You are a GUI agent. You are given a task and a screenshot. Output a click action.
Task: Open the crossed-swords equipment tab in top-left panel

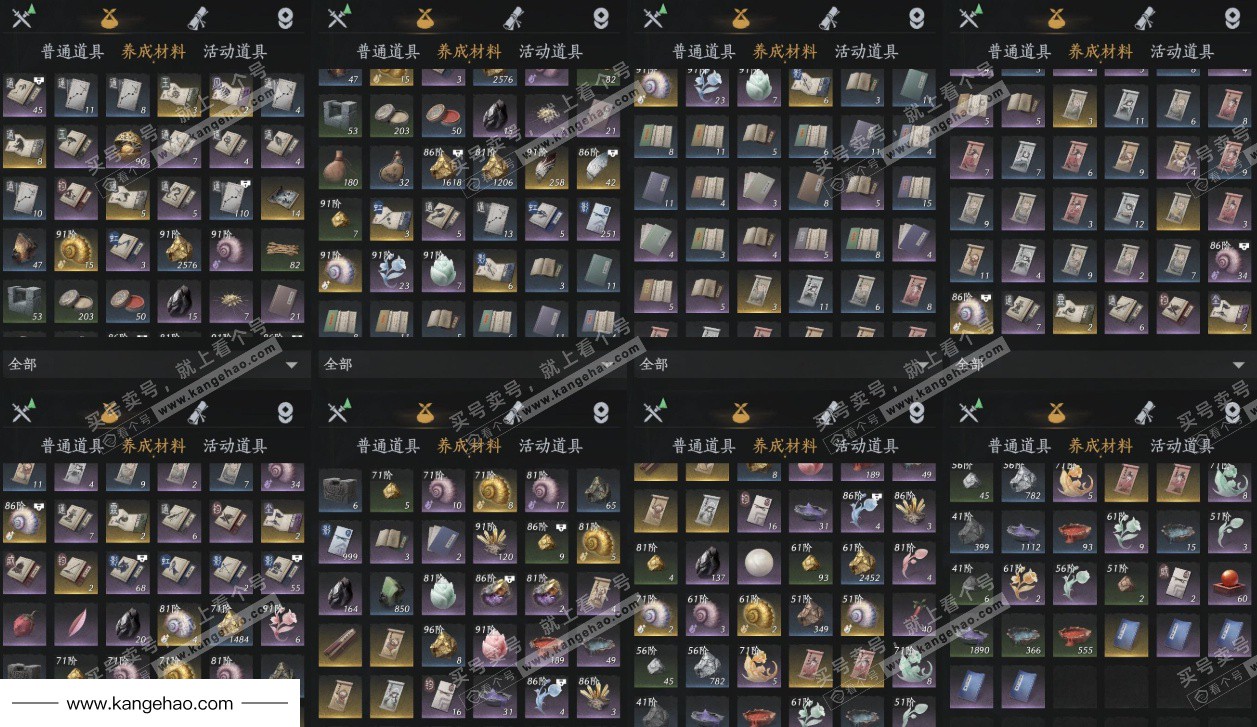22,17
